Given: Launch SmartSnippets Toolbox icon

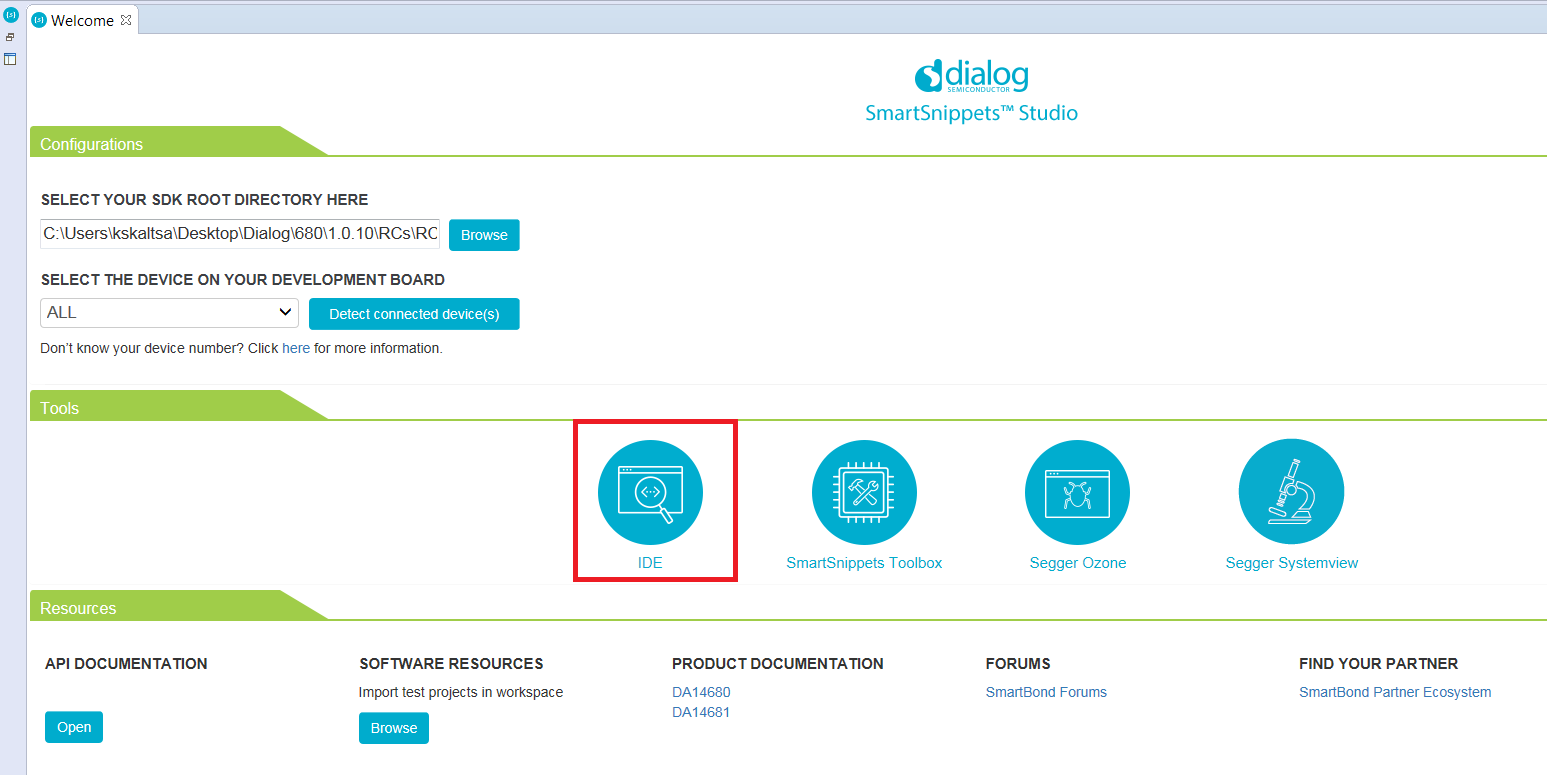Looking at the screenshot, I should 864,492.
